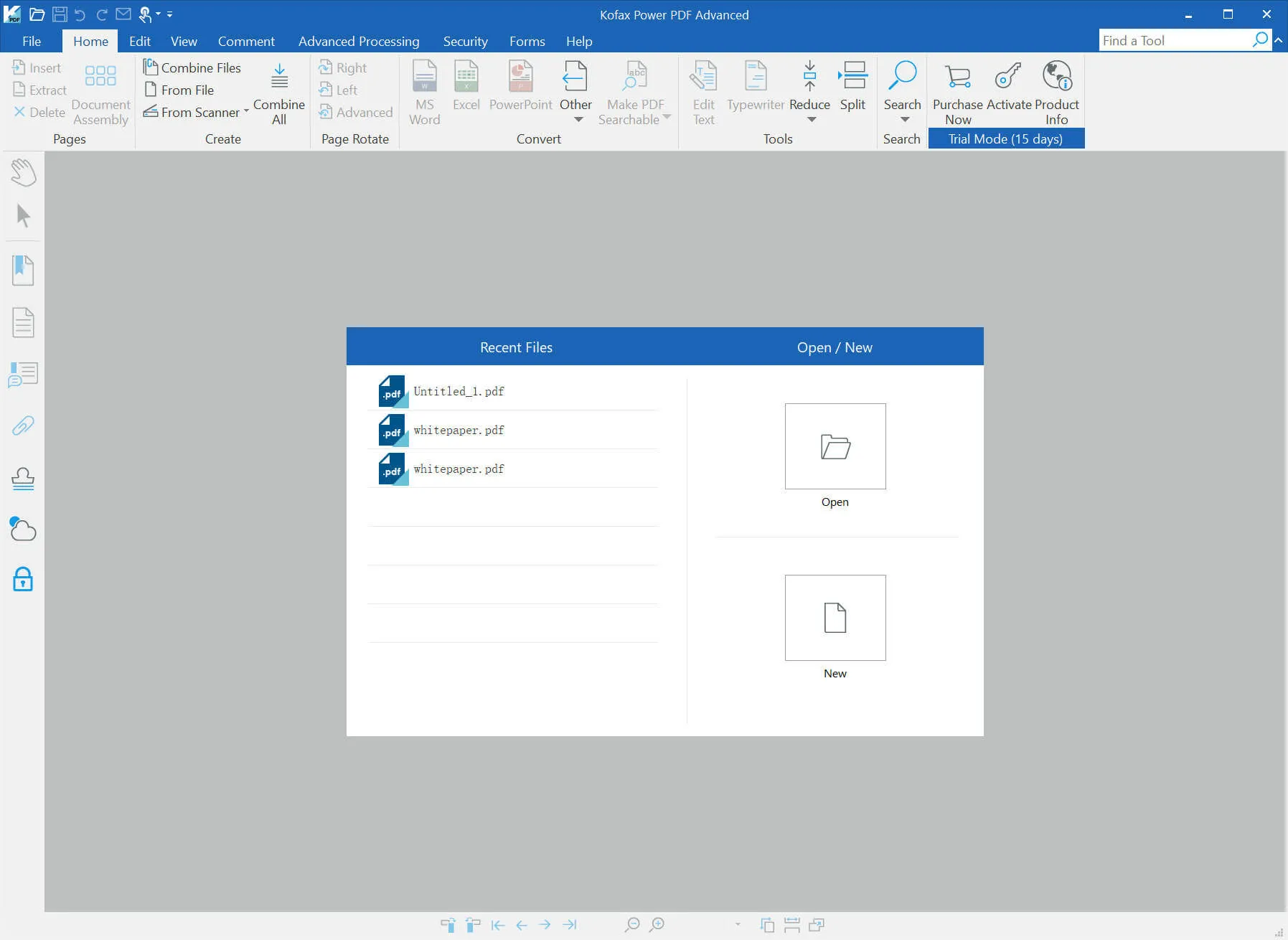
Task: Click Purchase Now cart icon
Action: (x=958, y=93)
